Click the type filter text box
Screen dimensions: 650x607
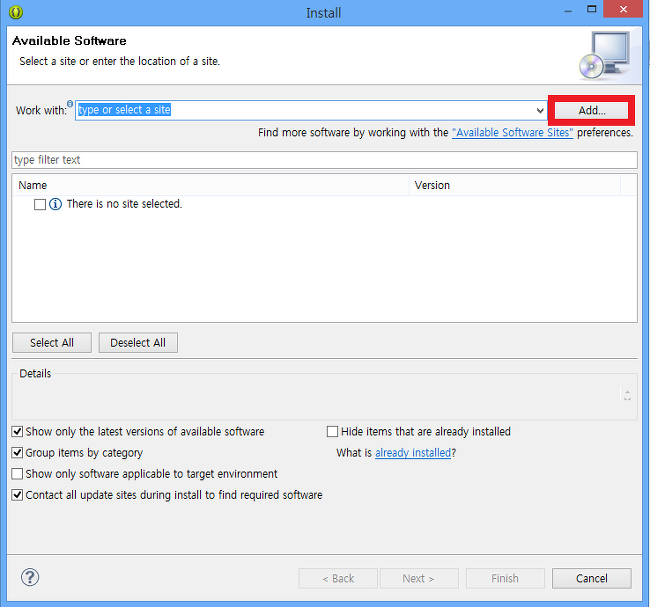(x=324, y=160)
